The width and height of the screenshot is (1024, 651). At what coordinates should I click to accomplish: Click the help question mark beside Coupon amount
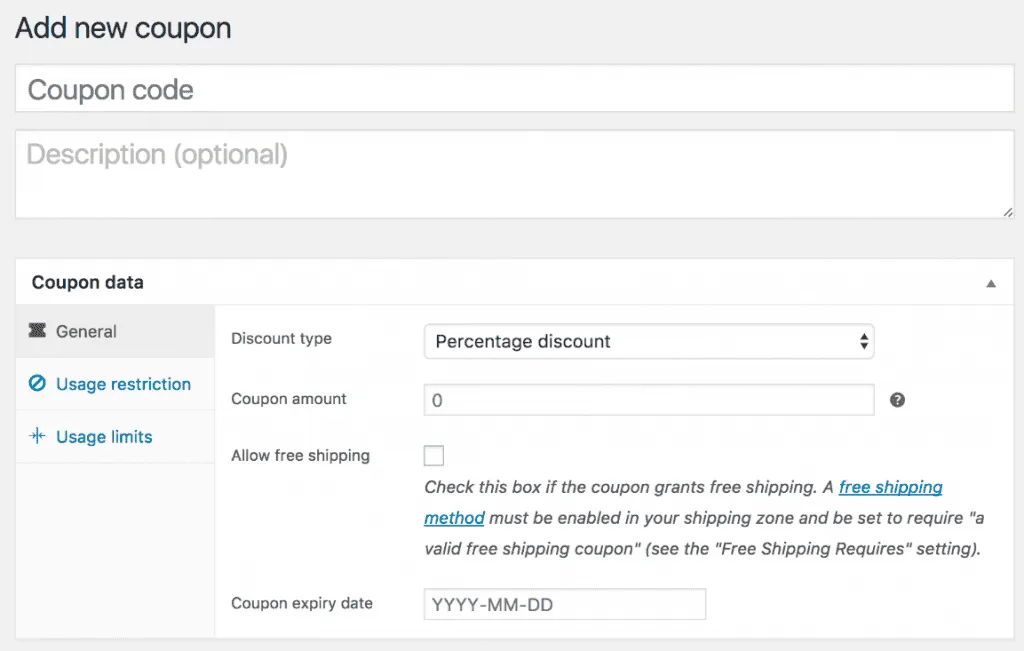point(897,399)
